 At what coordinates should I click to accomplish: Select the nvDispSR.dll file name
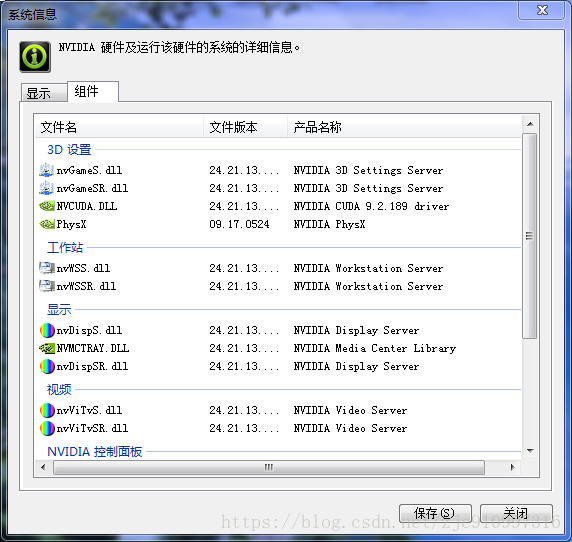[92, 366]
